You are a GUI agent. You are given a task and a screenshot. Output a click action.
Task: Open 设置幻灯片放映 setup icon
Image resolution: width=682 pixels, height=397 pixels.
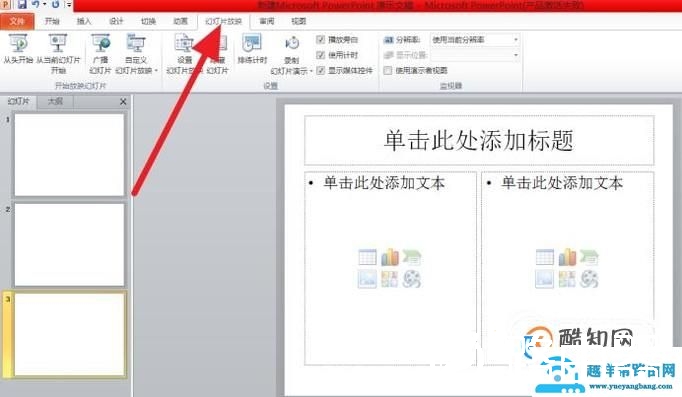tap(184, 43)
